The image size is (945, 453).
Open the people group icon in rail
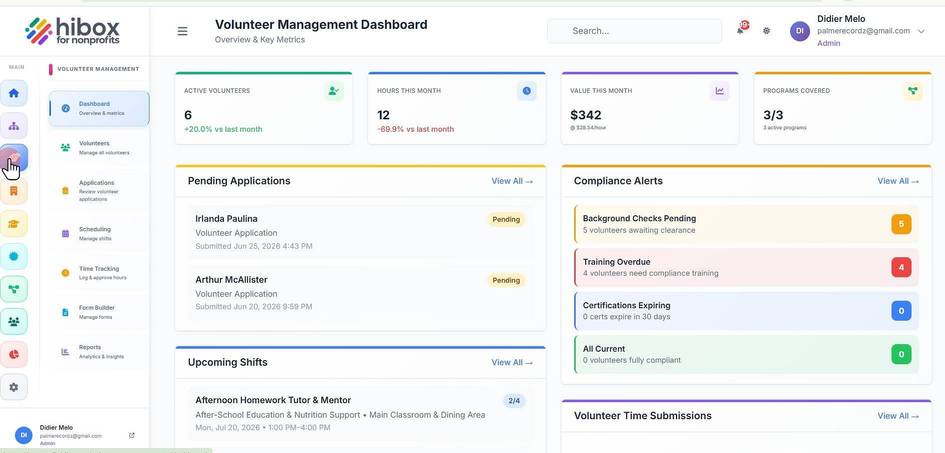14,321
